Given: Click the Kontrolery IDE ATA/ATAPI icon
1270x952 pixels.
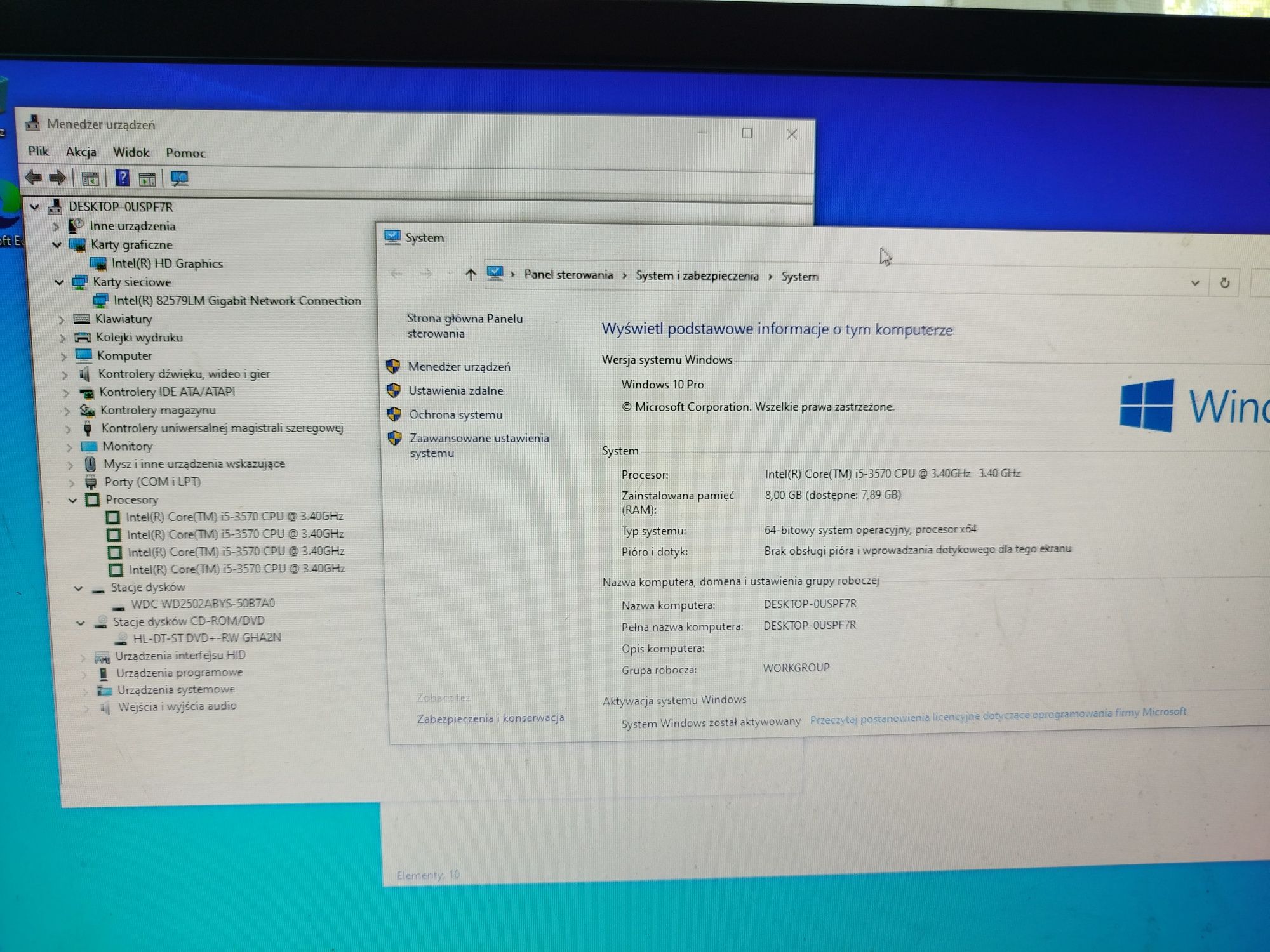Looking at the screenshot, I should coord(86,392).
